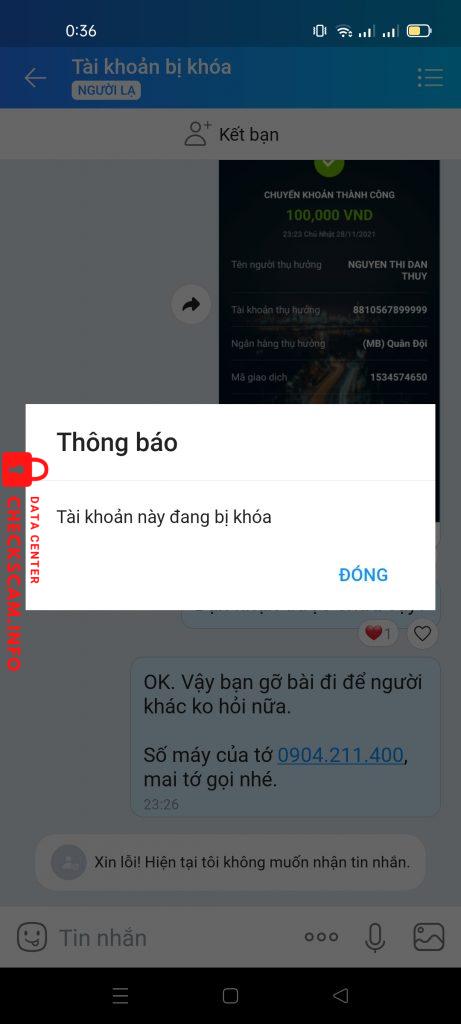Tap the red heart reaction count

coord(377,633)
